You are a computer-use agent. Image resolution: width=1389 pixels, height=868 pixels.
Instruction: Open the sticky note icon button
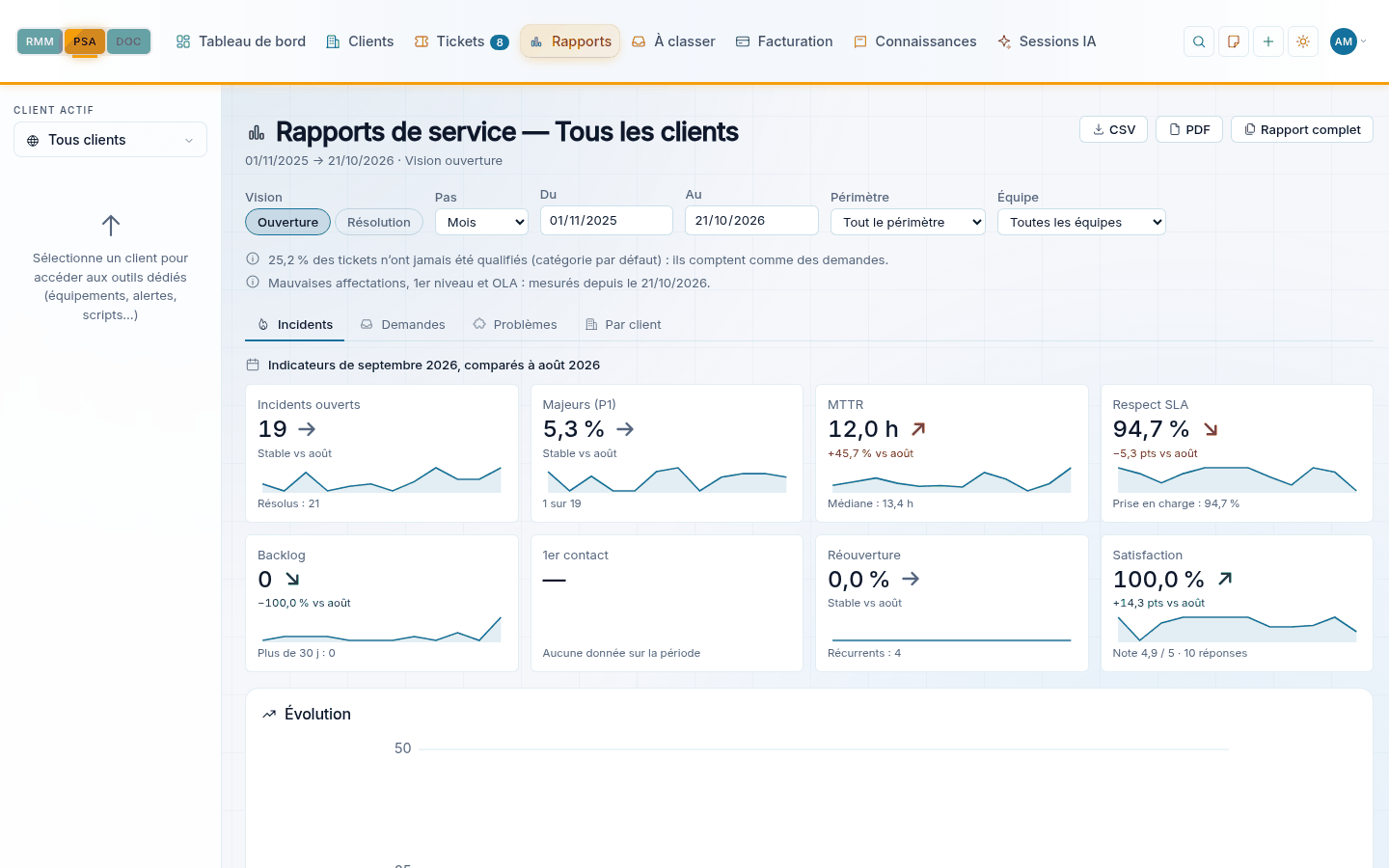click(1234, 41)
